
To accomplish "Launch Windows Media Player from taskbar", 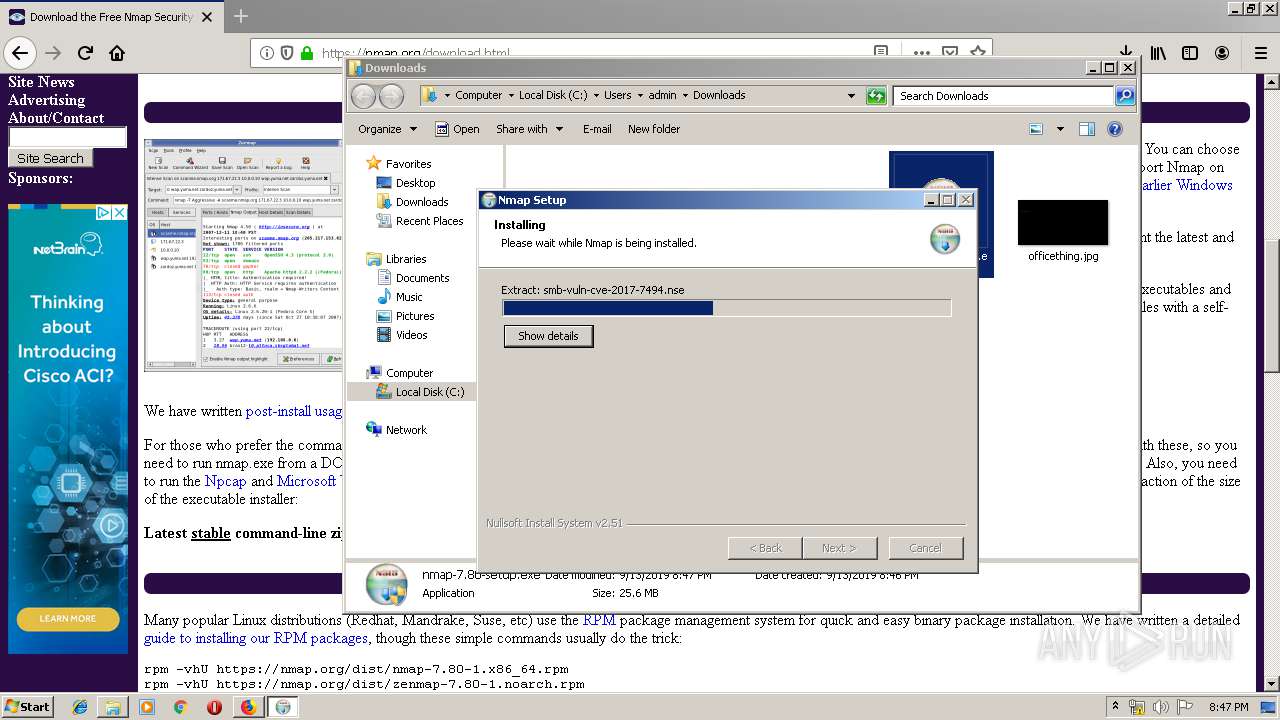I will (x=147, y=707).
